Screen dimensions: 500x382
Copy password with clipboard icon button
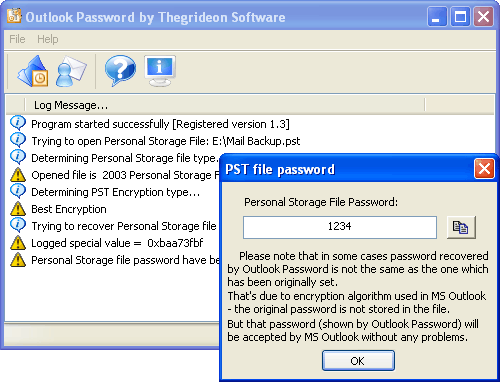(x=461, y=227)
